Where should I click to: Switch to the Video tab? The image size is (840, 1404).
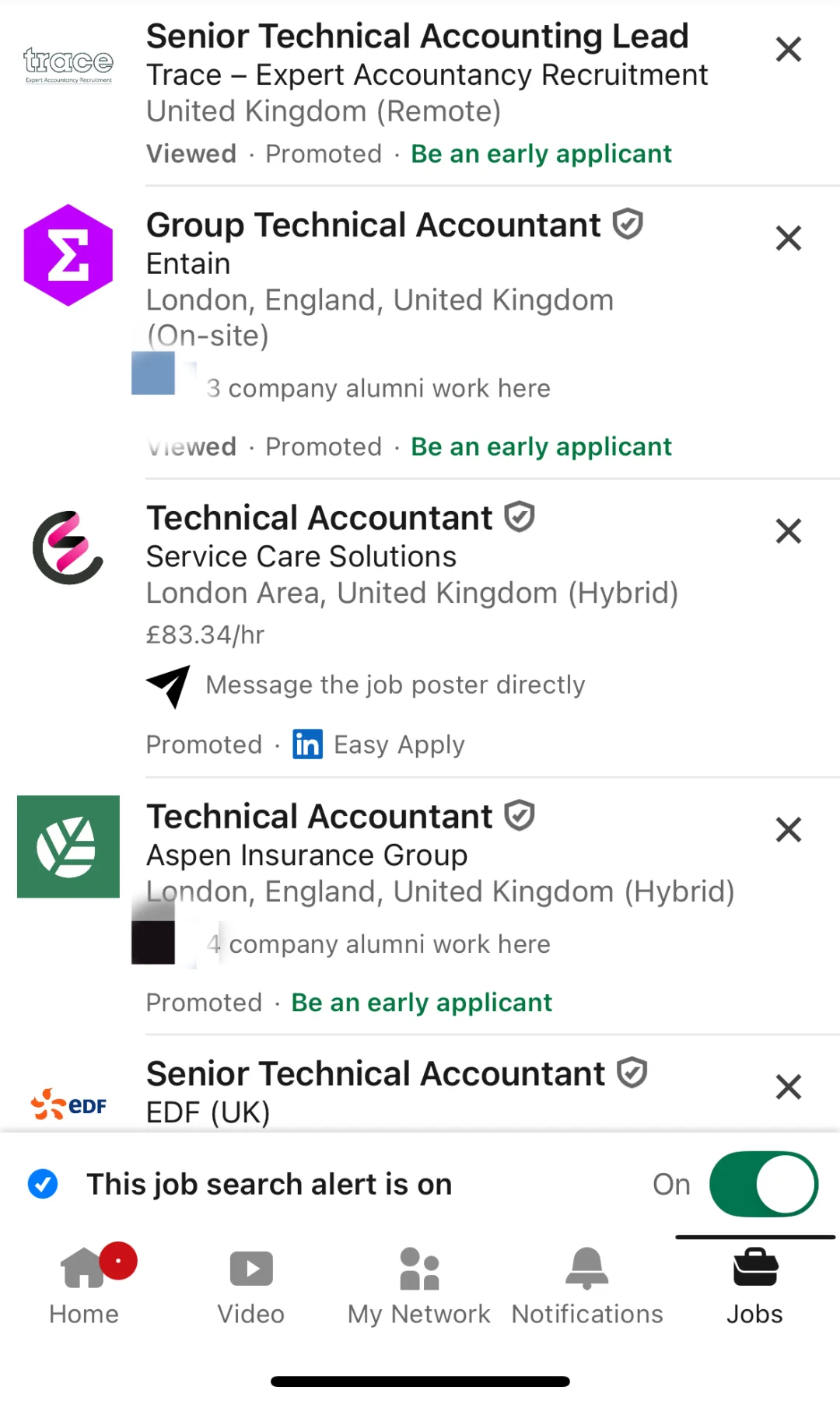[251, 1285]
